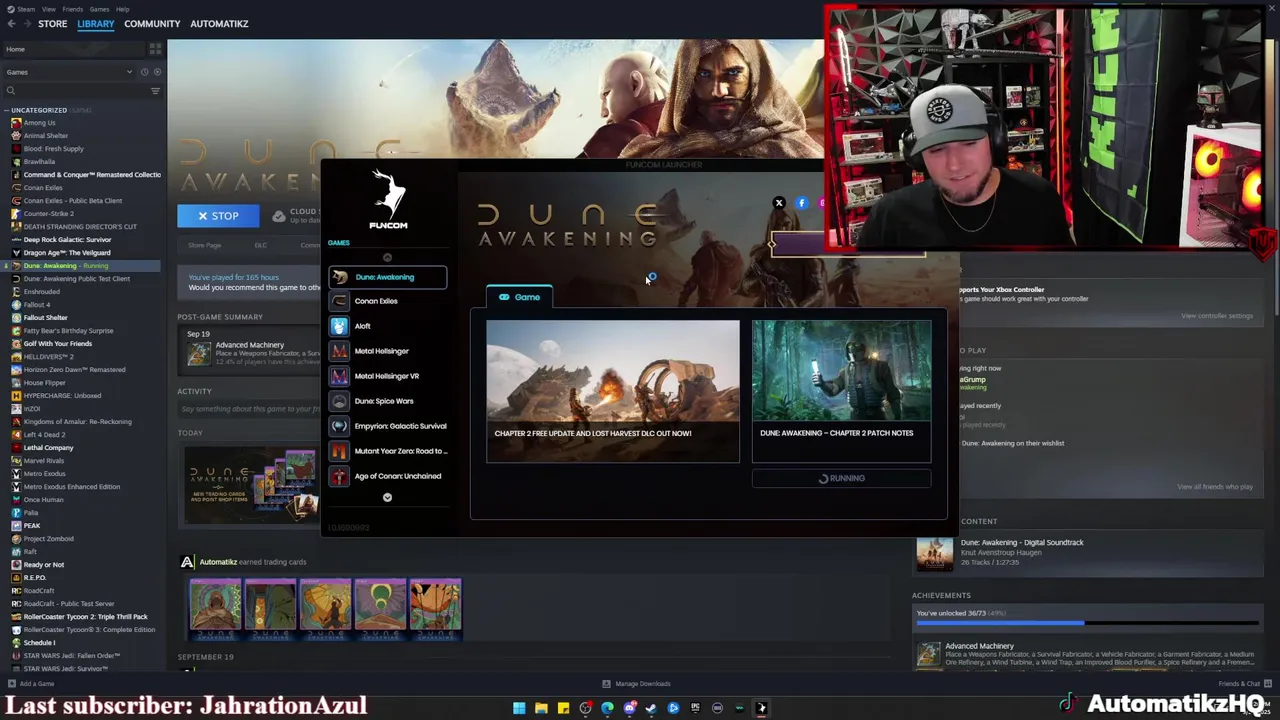Click Manage Downloads in Steam

637,684
